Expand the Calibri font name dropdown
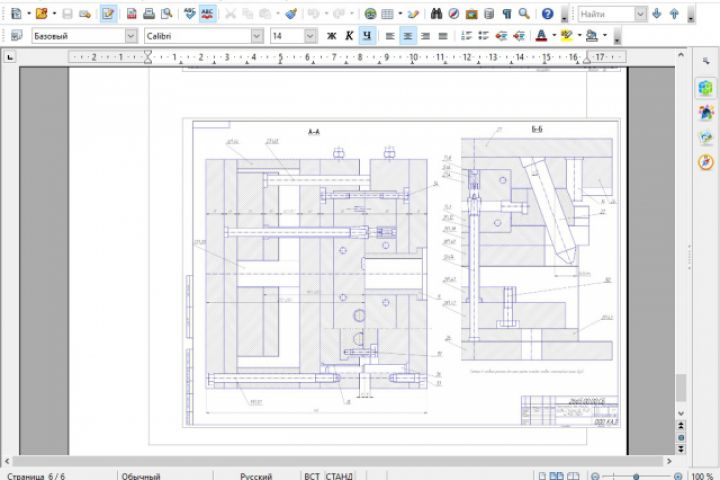Viewport: 720px width, 480px height. pos(257,36)
